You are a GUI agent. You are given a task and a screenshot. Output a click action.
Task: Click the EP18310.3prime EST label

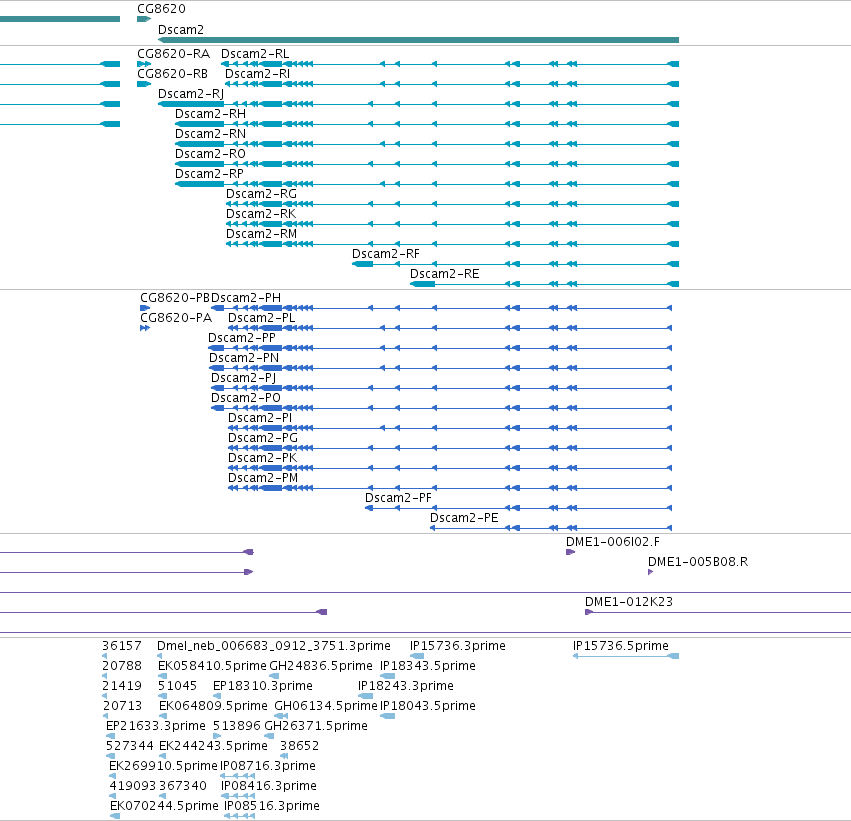(263, 686)
